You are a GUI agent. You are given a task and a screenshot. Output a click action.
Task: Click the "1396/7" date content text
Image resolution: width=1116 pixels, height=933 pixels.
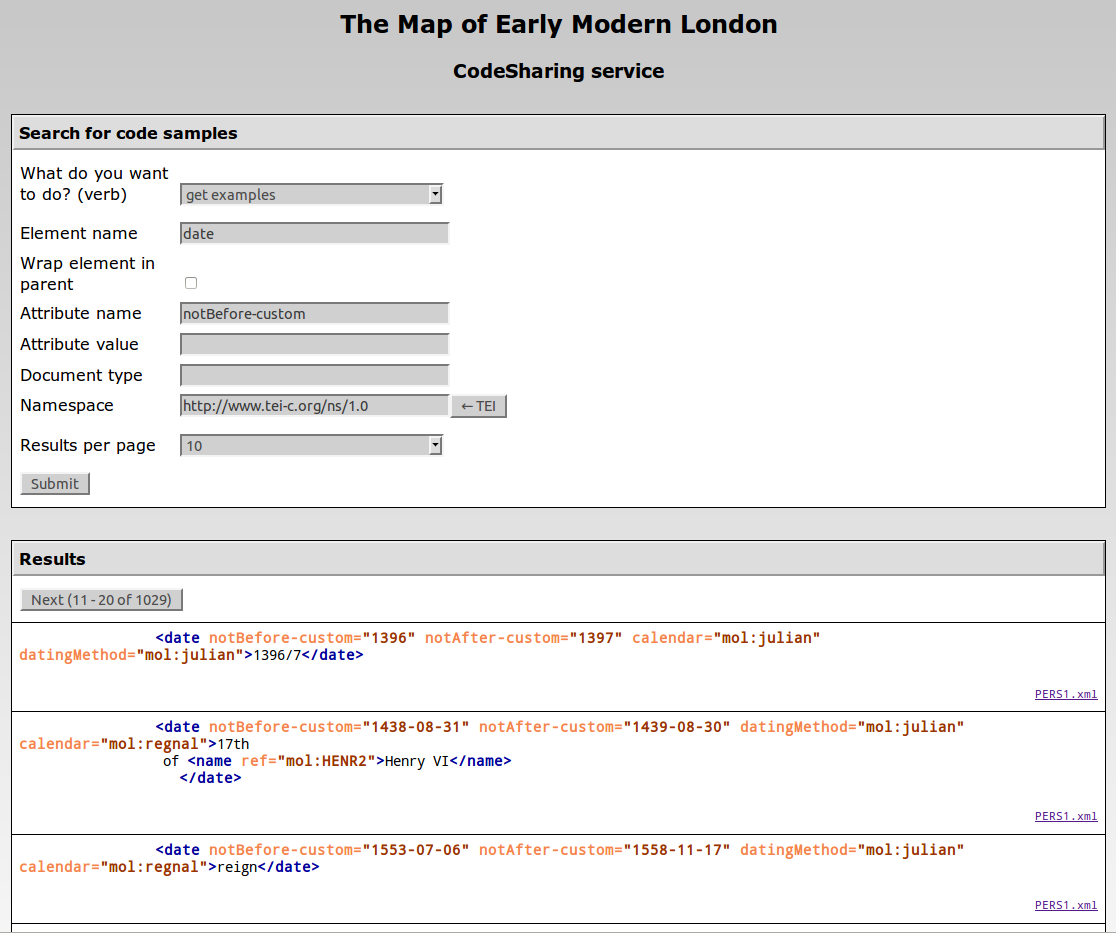click(x=278, y=655)
